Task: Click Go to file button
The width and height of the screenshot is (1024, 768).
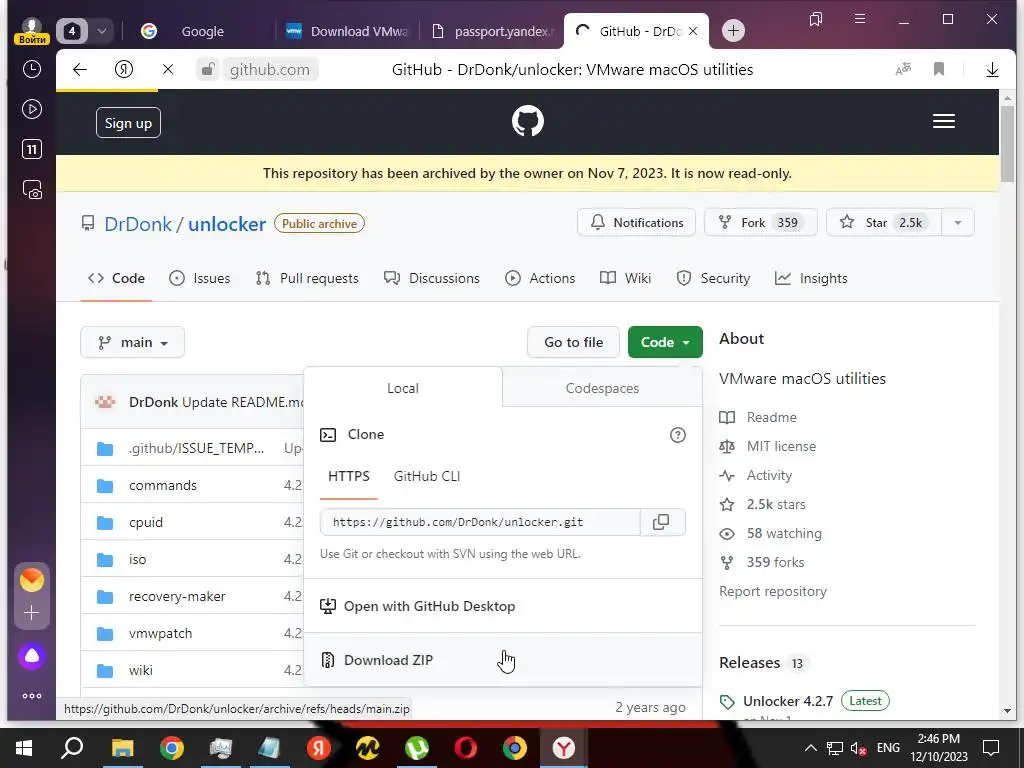Action: pos(573,342)
